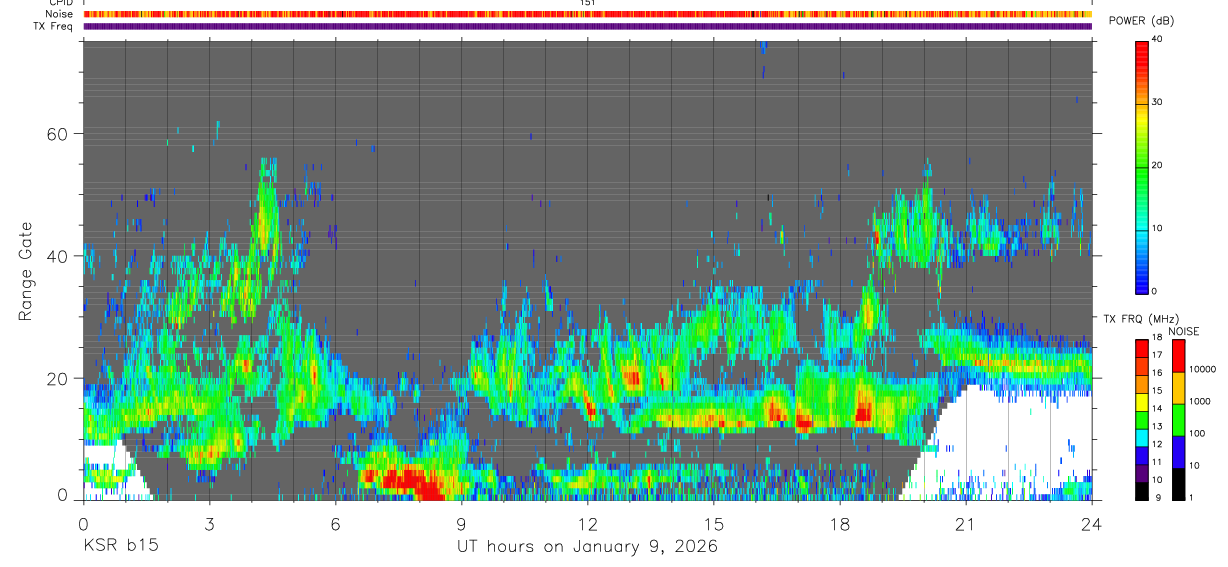Click the purple TX Freq strip bar

point(588,26)
